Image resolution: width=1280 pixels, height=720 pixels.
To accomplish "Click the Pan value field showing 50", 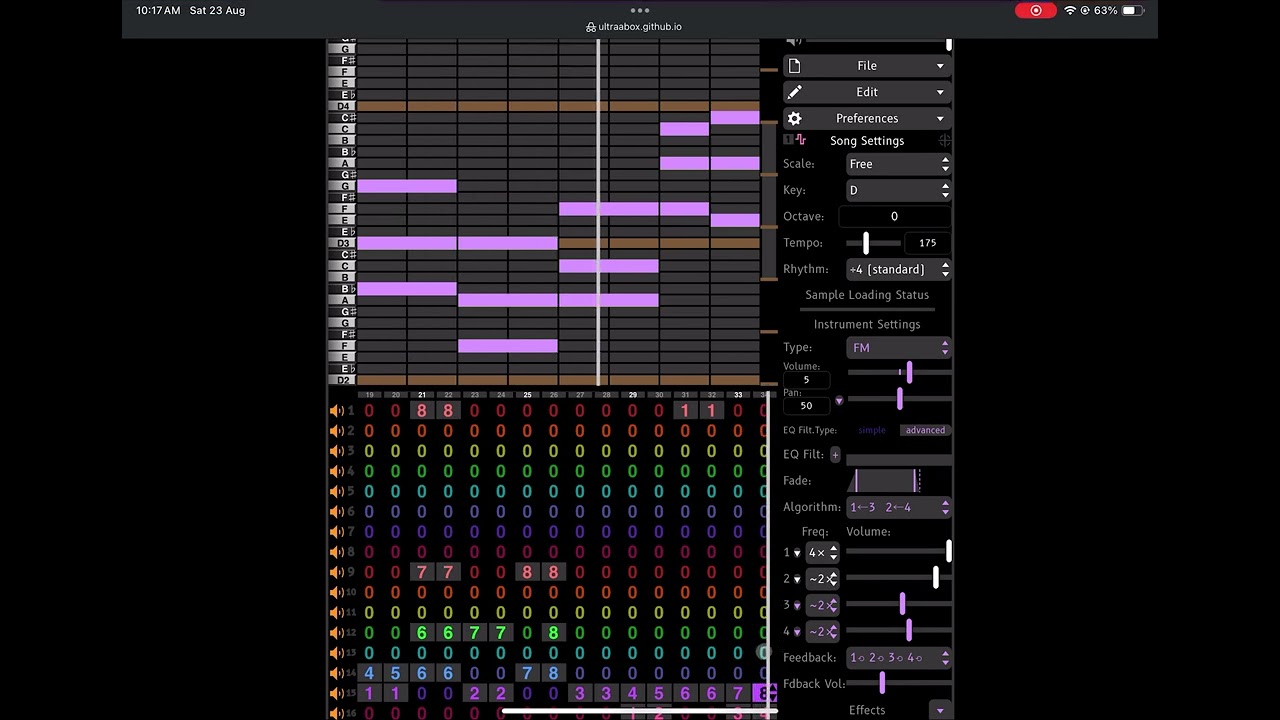I will 806,405.
